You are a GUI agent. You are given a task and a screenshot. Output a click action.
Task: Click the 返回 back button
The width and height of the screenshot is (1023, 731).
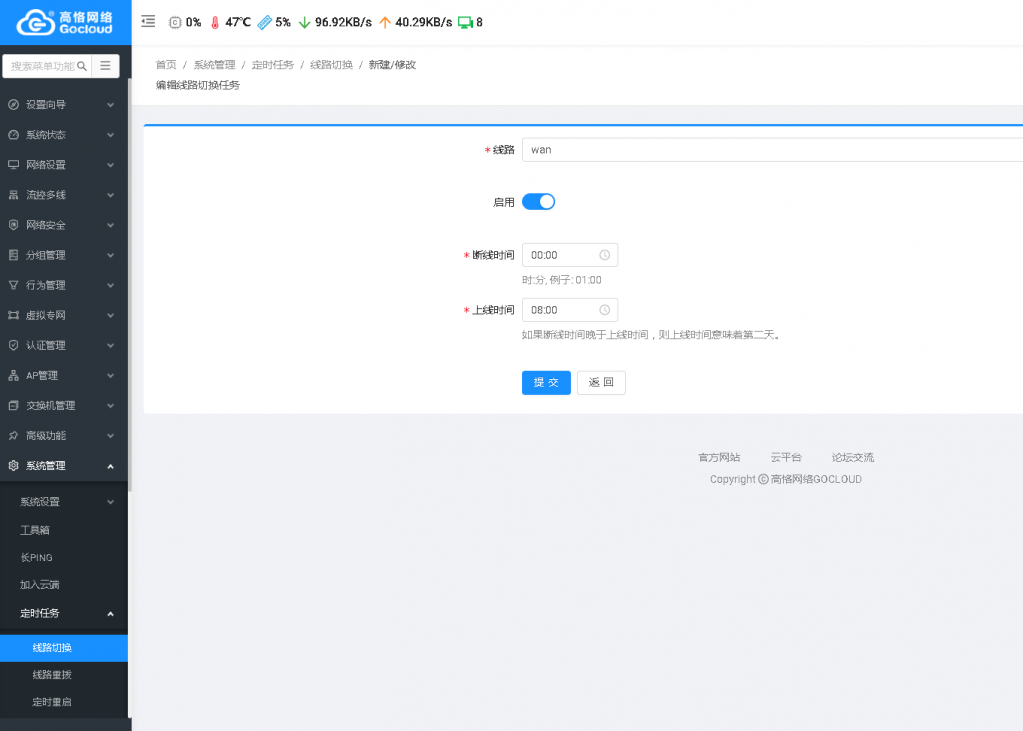[x=601, y=383]
